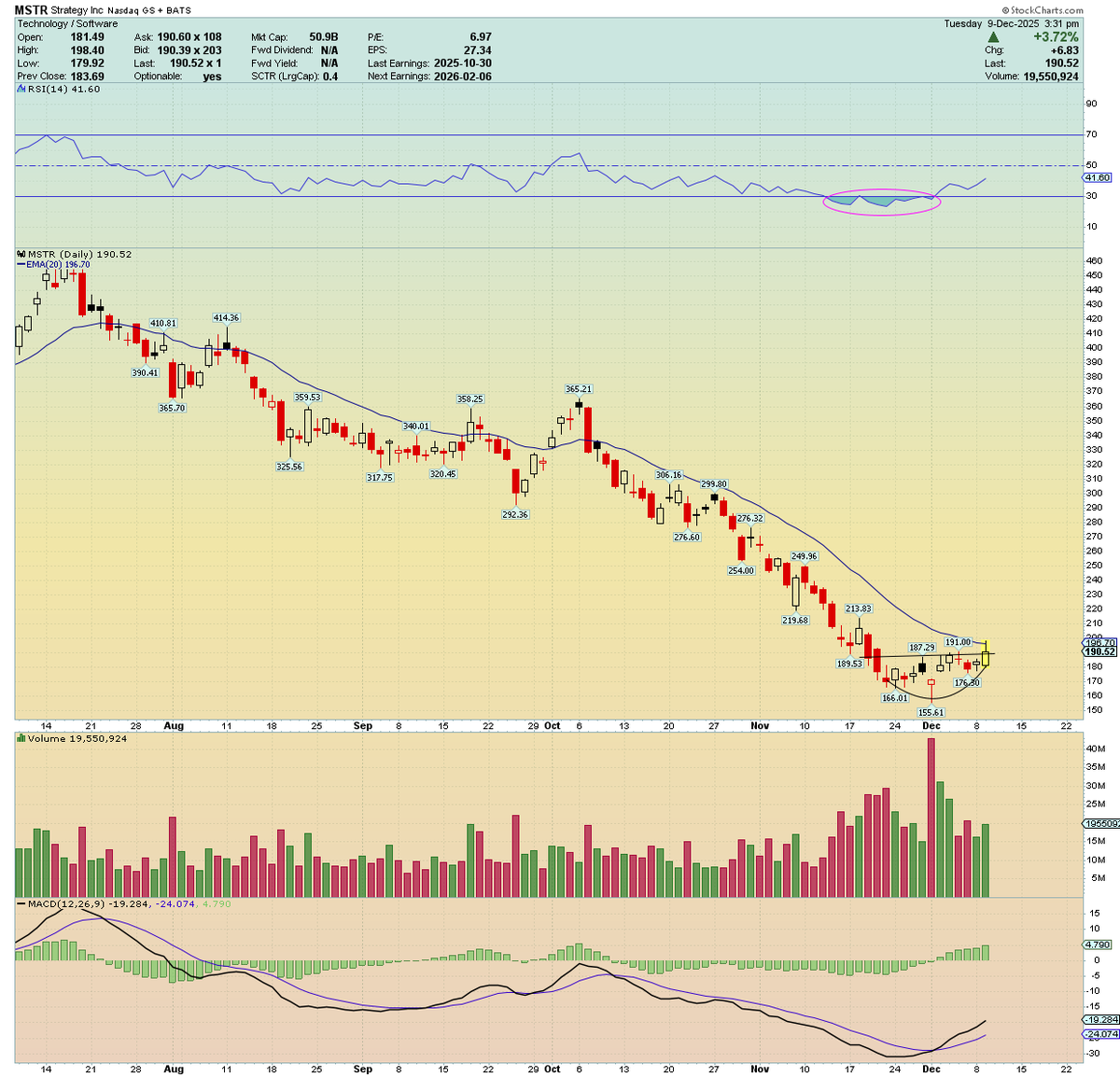
Task: Click the timestamp 'Tuesday 9-Dec-2025 3:31 pm'
Action: click(1012, 24)
